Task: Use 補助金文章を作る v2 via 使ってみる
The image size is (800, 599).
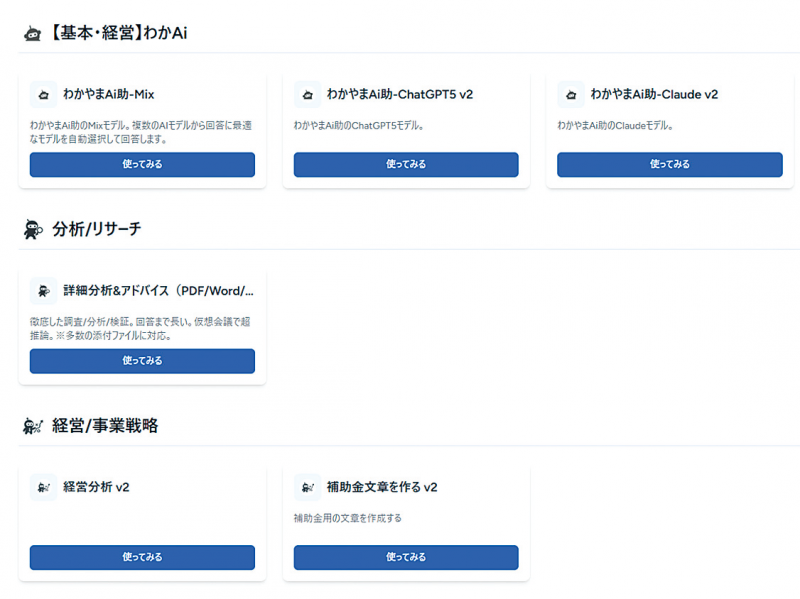Action: (x=406, y=557)
